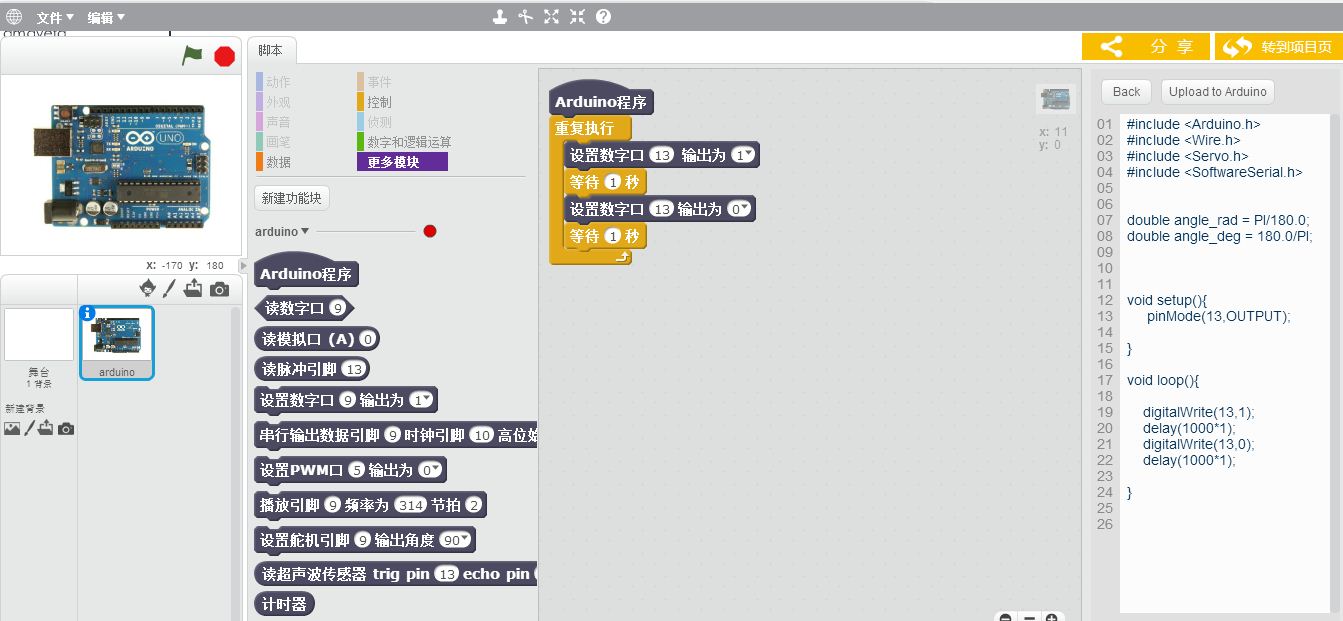The width and height of the screenshot is (1343, 621).
Task: Select the 更多模块 category
Action: (402, 162)
